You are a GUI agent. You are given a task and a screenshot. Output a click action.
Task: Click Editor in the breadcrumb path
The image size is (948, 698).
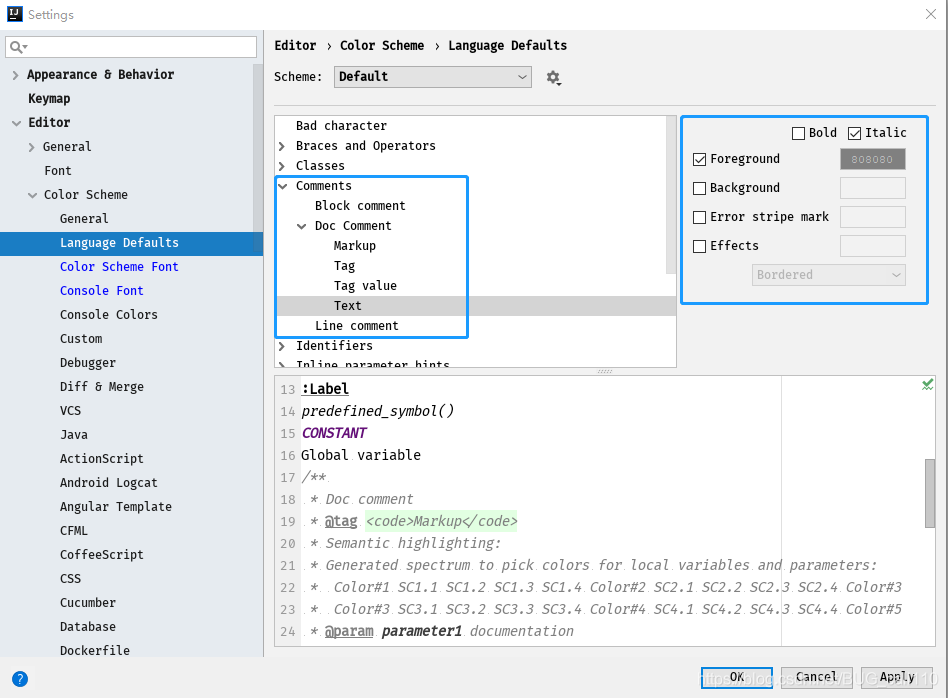(x=295, y=45)
